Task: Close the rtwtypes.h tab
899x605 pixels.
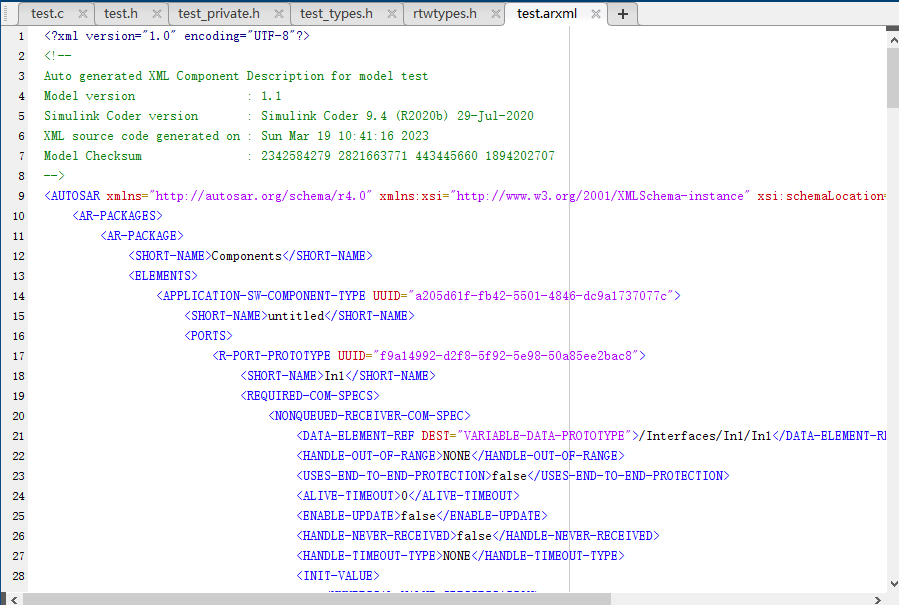Action: point(496,14)
